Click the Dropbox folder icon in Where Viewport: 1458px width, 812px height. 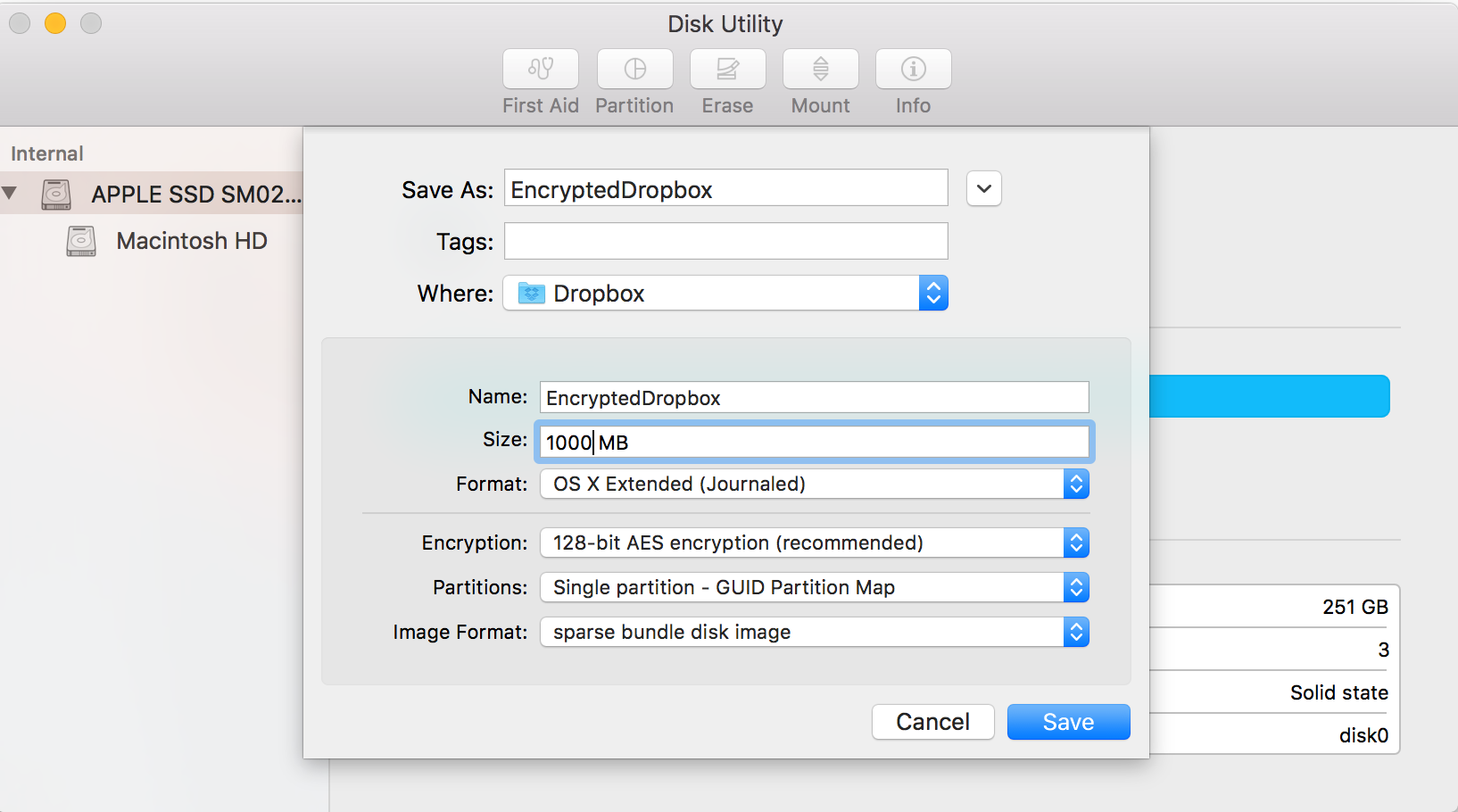(x=532, y=294)
